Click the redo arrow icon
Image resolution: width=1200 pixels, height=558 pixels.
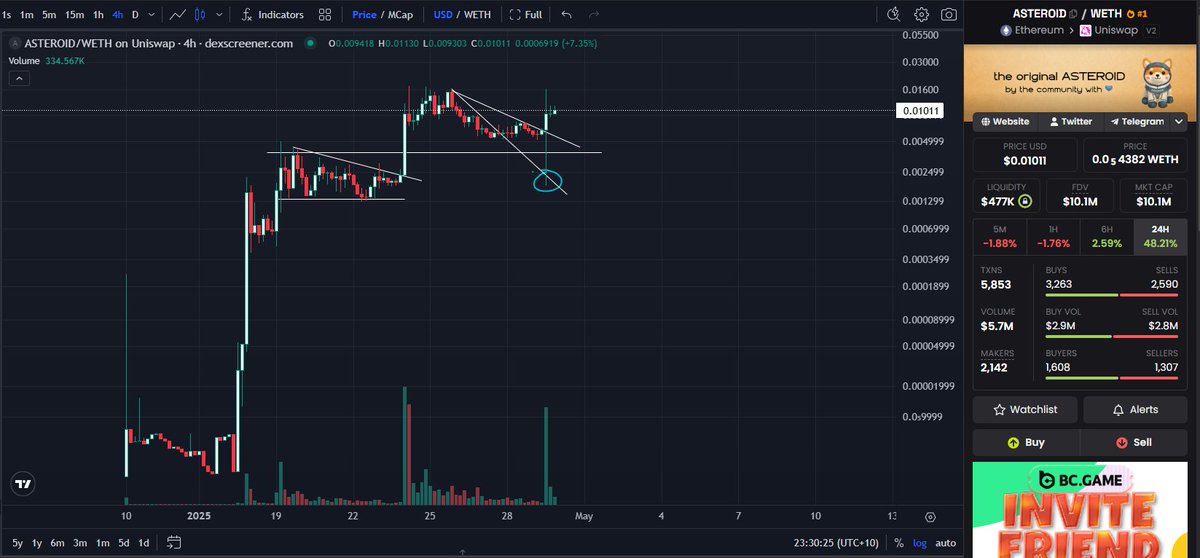click(594, 15)
